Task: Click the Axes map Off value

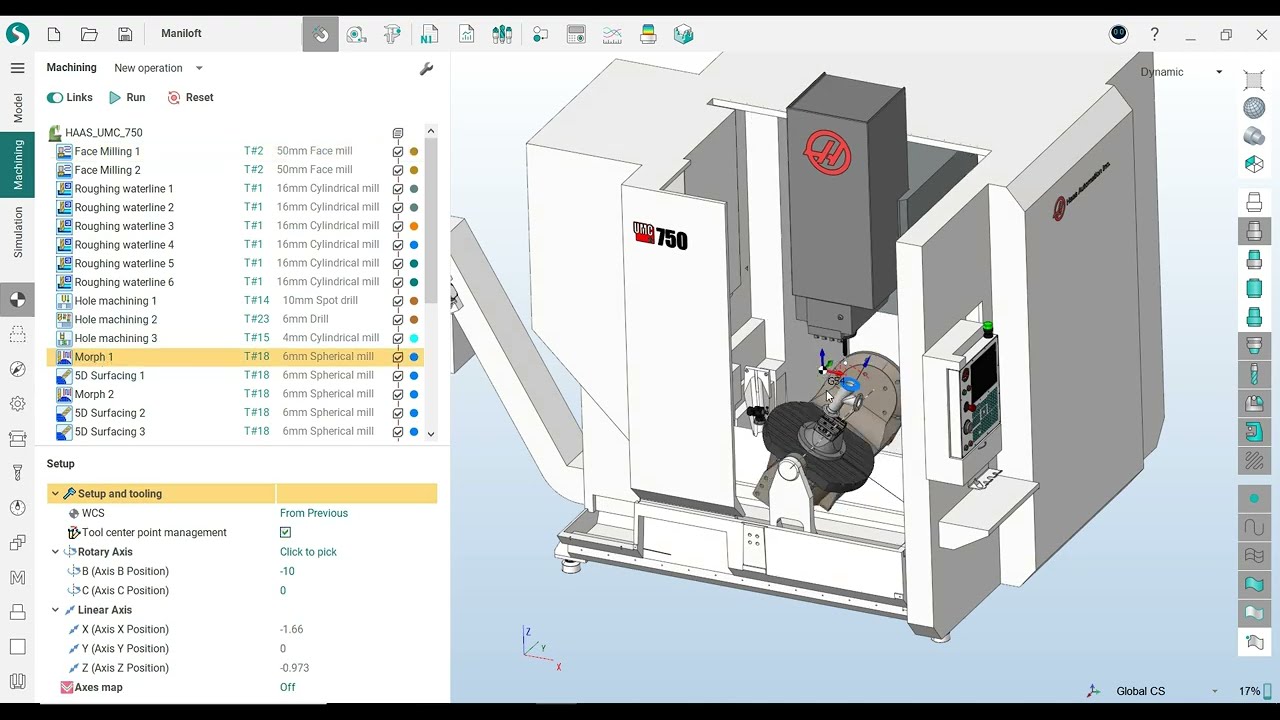Action: pyautogui.click(x=287, y=687)
